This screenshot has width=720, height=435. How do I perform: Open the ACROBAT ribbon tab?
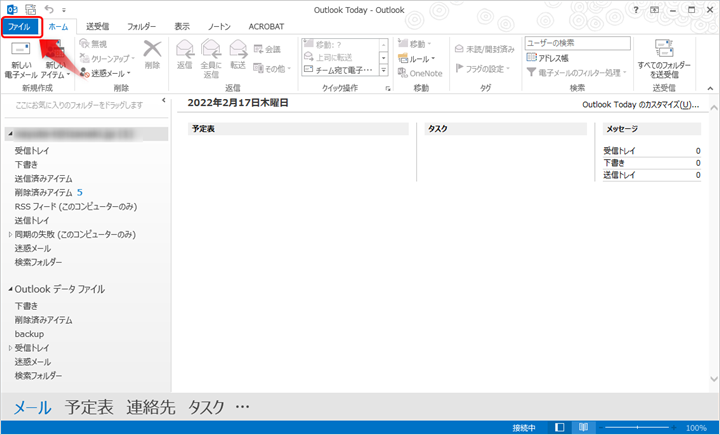pyautogui.click(x=266, y=27)
